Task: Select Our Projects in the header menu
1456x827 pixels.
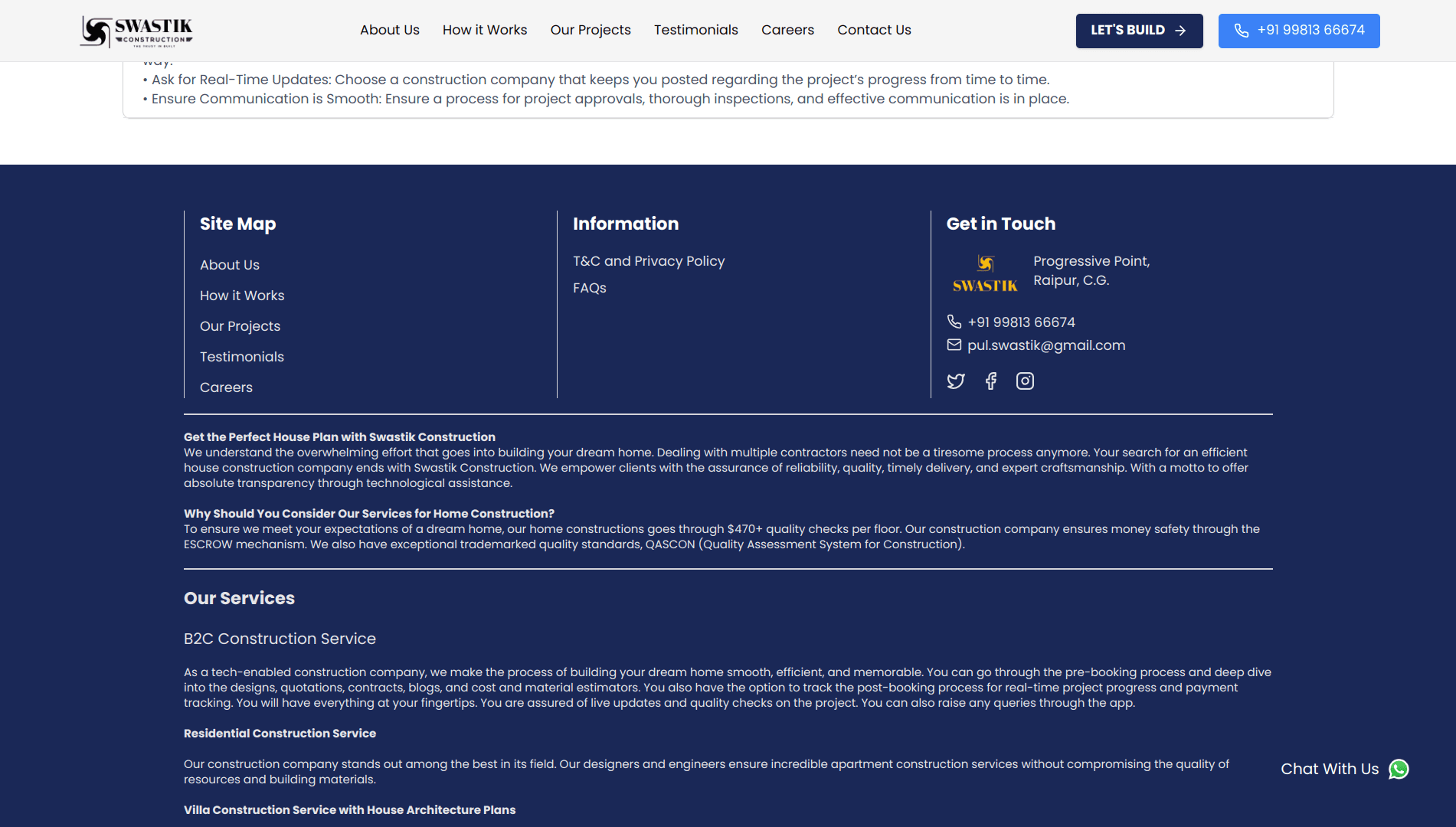Action: coord(590,30)
